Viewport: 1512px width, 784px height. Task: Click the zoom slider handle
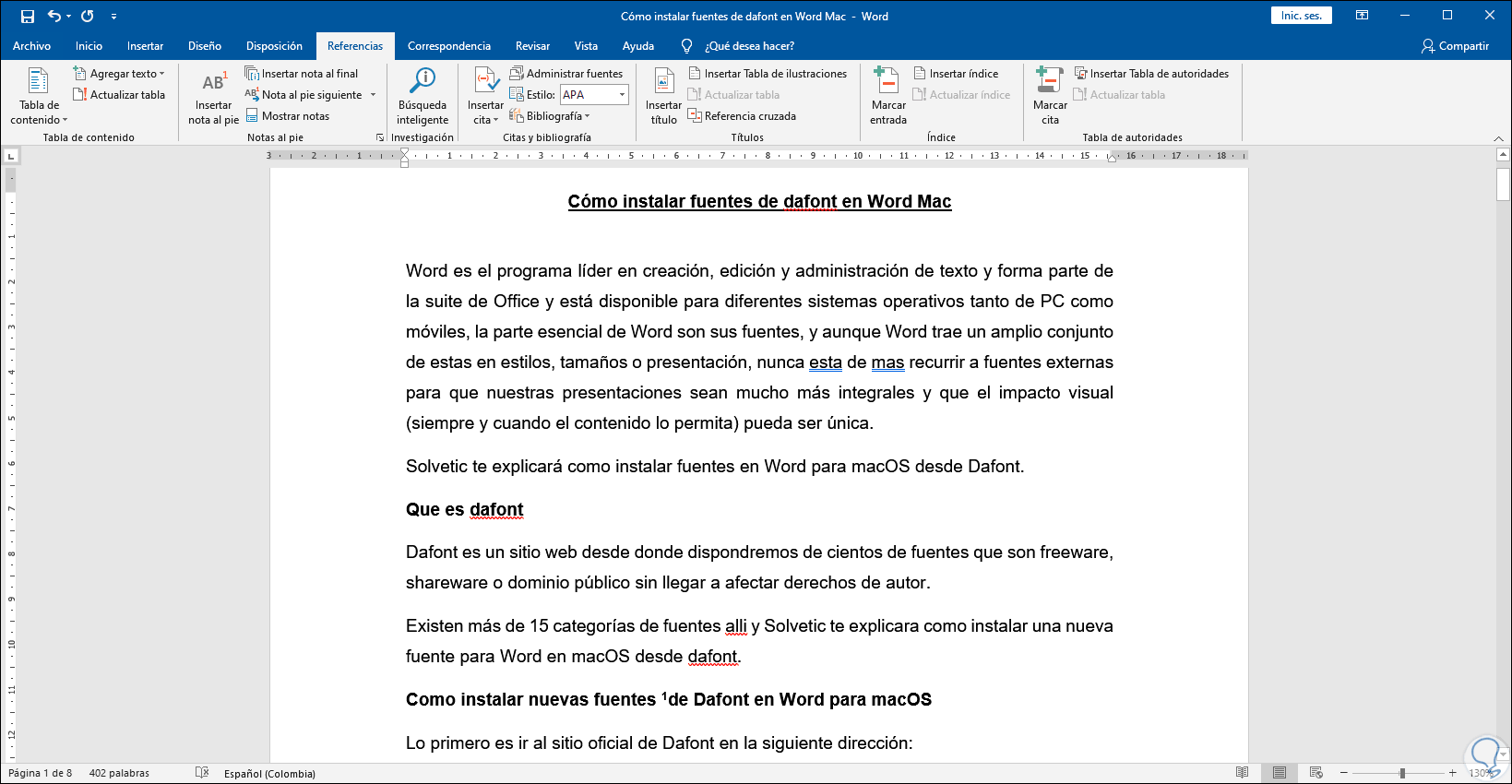[1402, 773]
